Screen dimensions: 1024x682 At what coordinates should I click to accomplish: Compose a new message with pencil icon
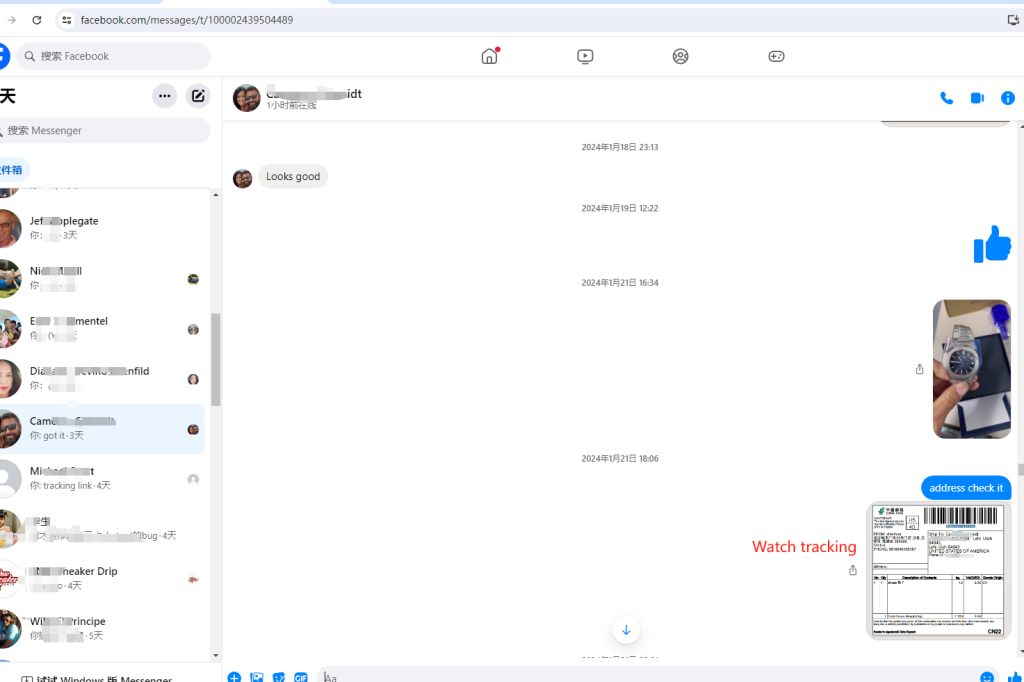click(x=198, y=96)
